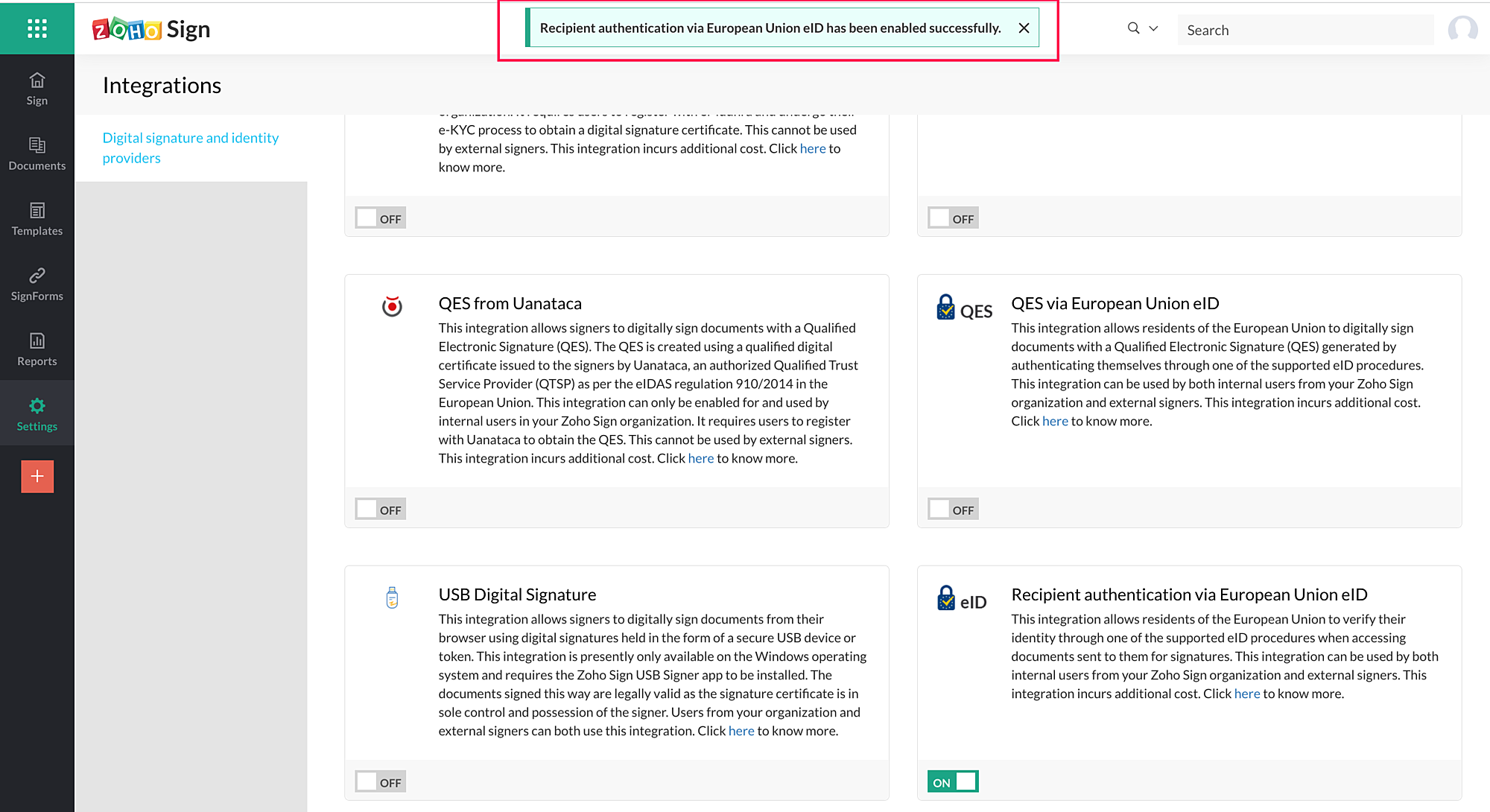Click the Search input field

coord(1304,30)
